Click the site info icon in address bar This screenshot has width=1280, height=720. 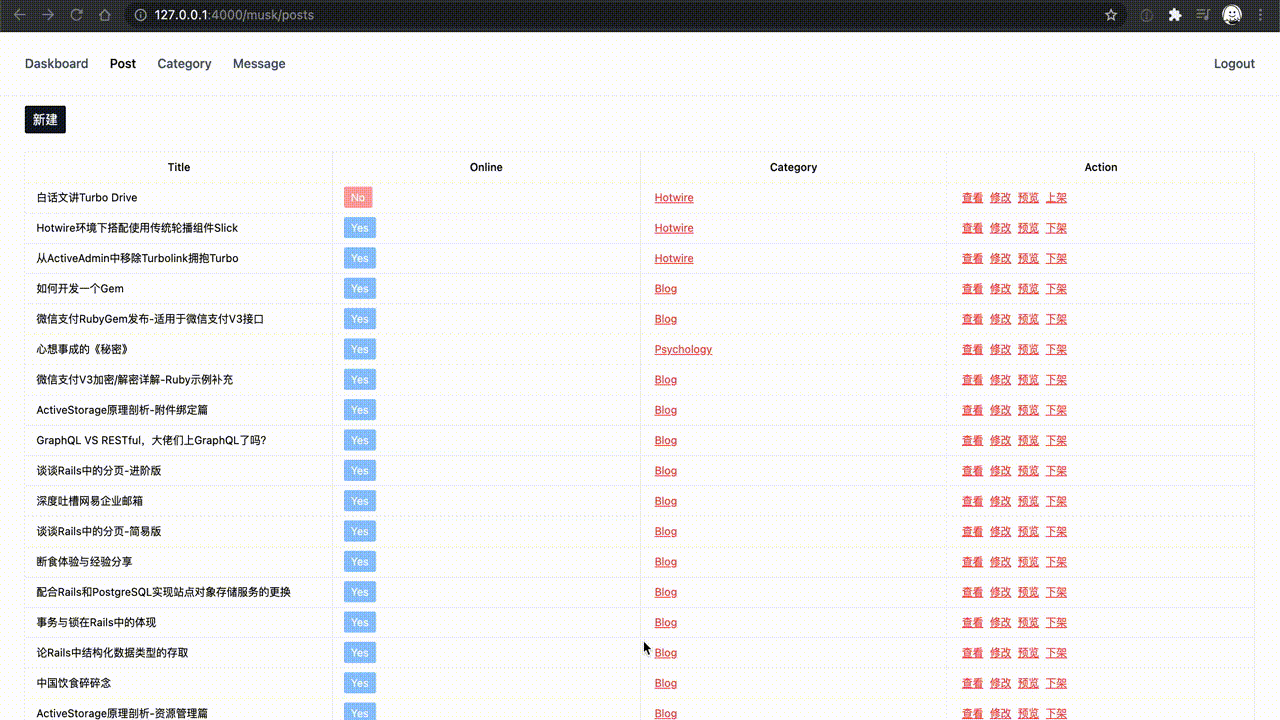point(141,15)
